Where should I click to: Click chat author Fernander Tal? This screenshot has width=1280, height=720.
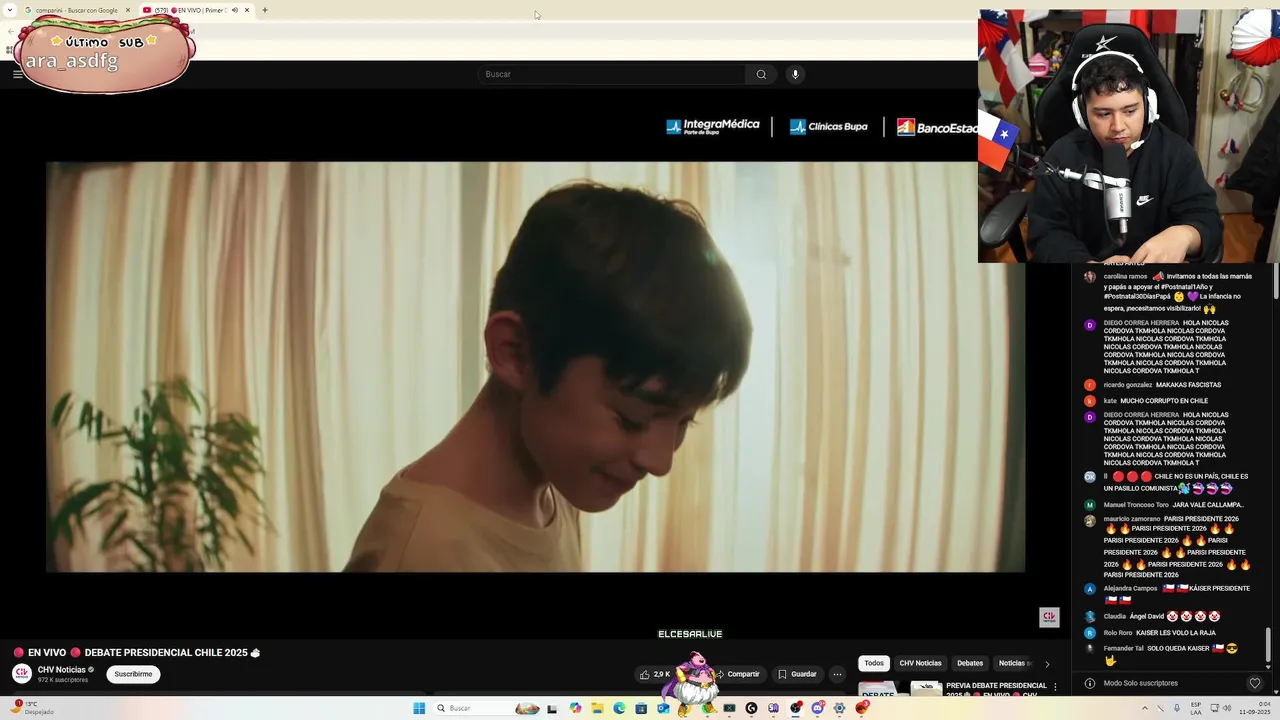1124,649
